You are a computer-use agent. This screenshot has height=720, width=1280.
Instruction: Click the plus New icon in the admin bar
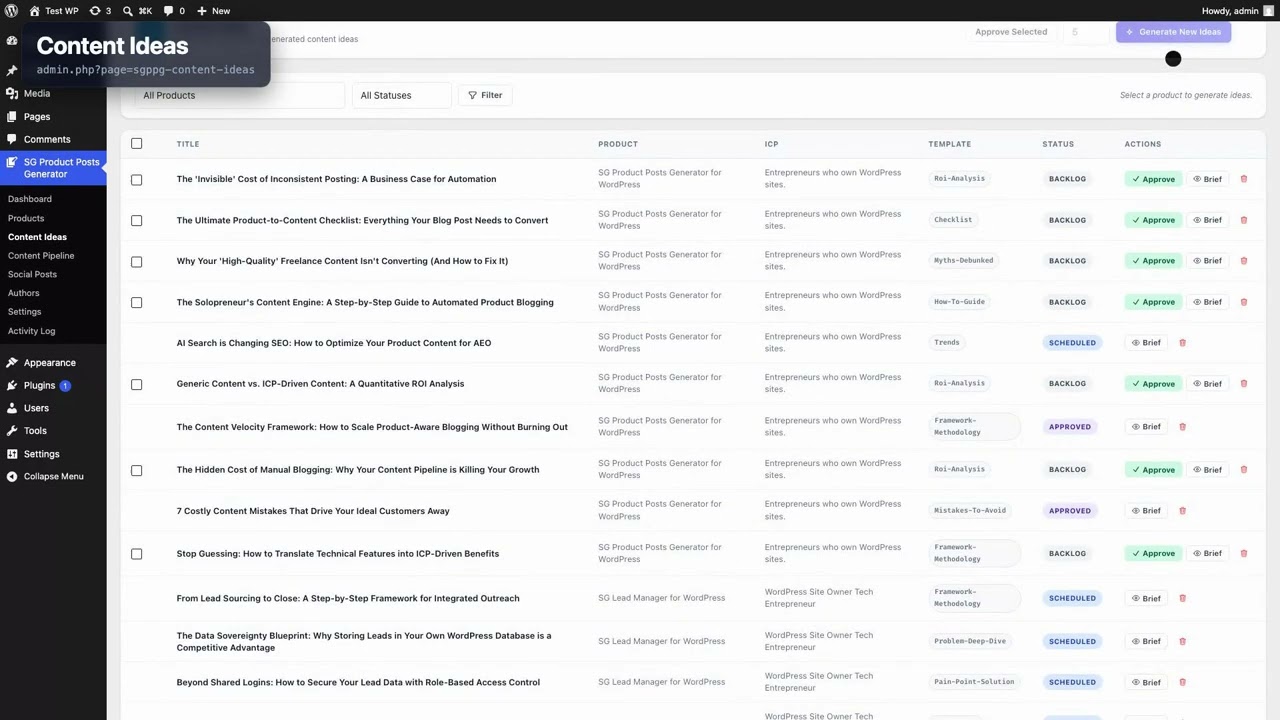click(201, 11)
